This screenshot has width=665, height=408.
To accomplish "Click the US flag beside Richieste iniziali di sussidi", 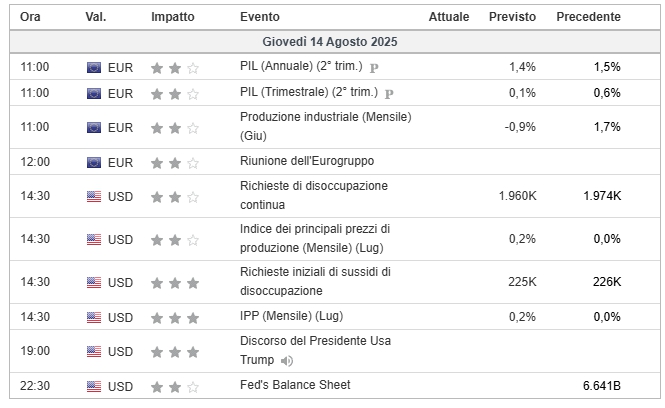I will [94, 282].
